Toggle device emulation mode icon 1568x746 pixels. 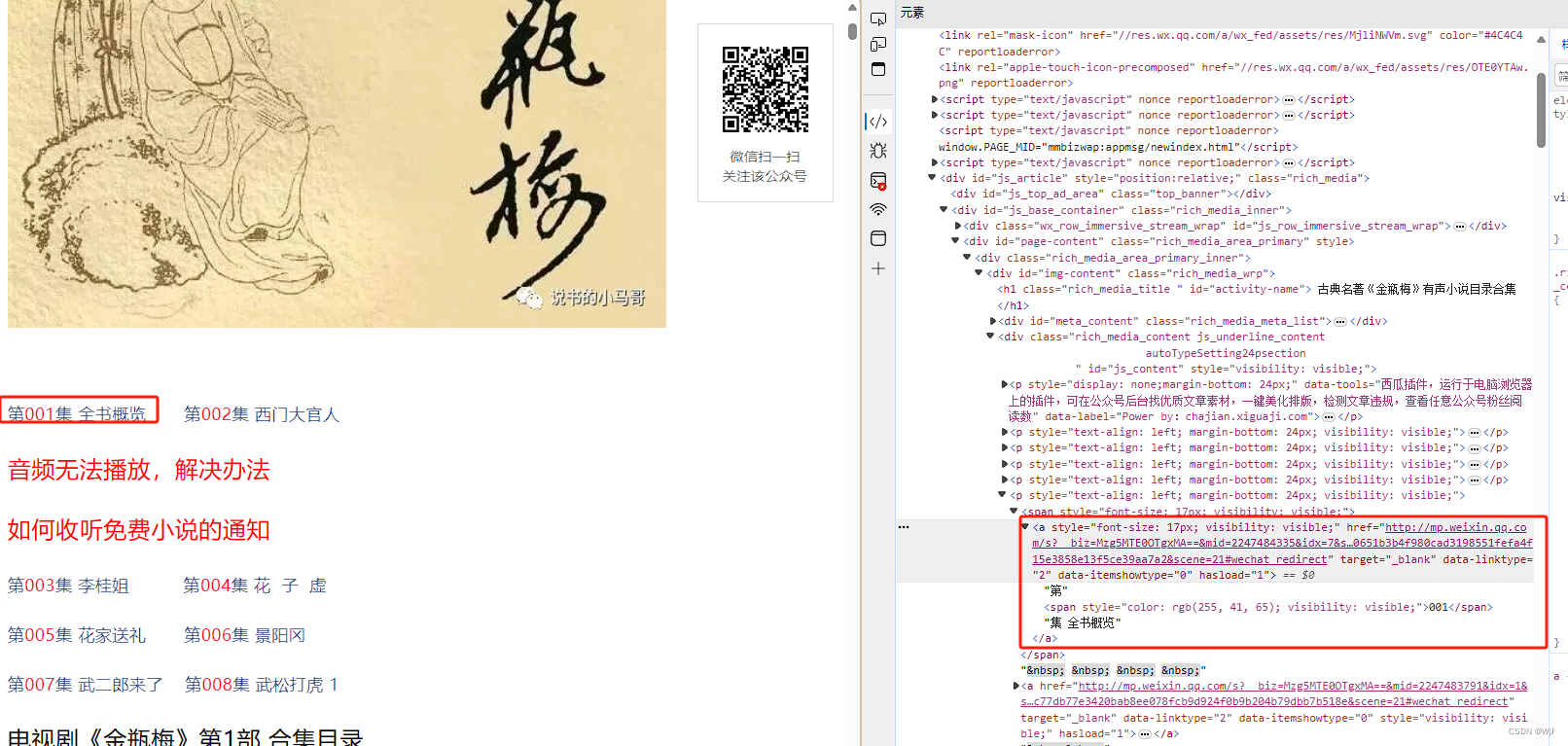pyautogui.click(x=878, y=45)
